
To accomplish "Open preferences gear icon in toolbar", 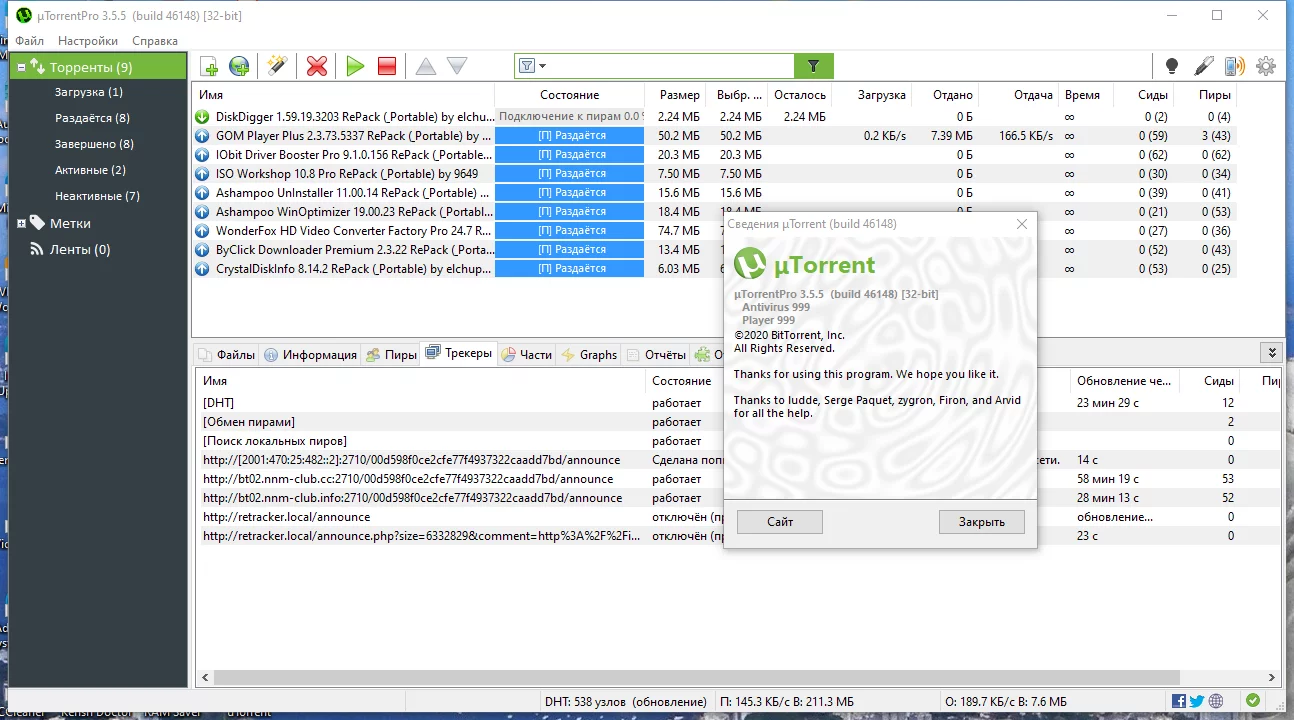I will [1266, 66].
